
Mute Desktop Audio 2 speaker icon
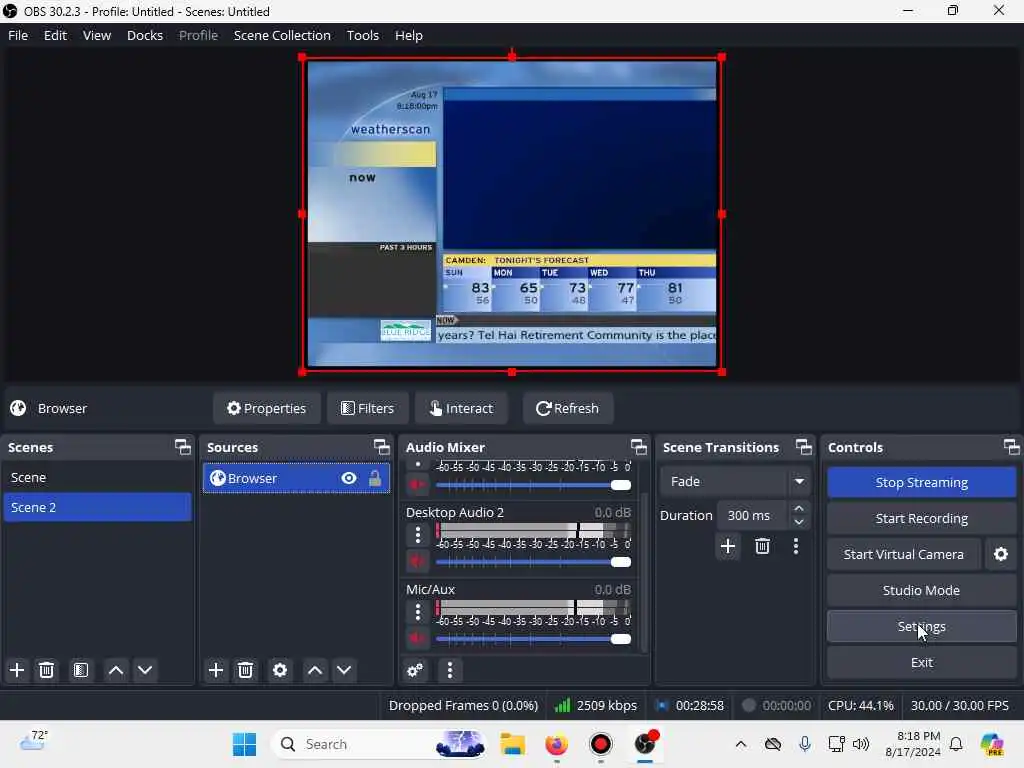(417, 562)
